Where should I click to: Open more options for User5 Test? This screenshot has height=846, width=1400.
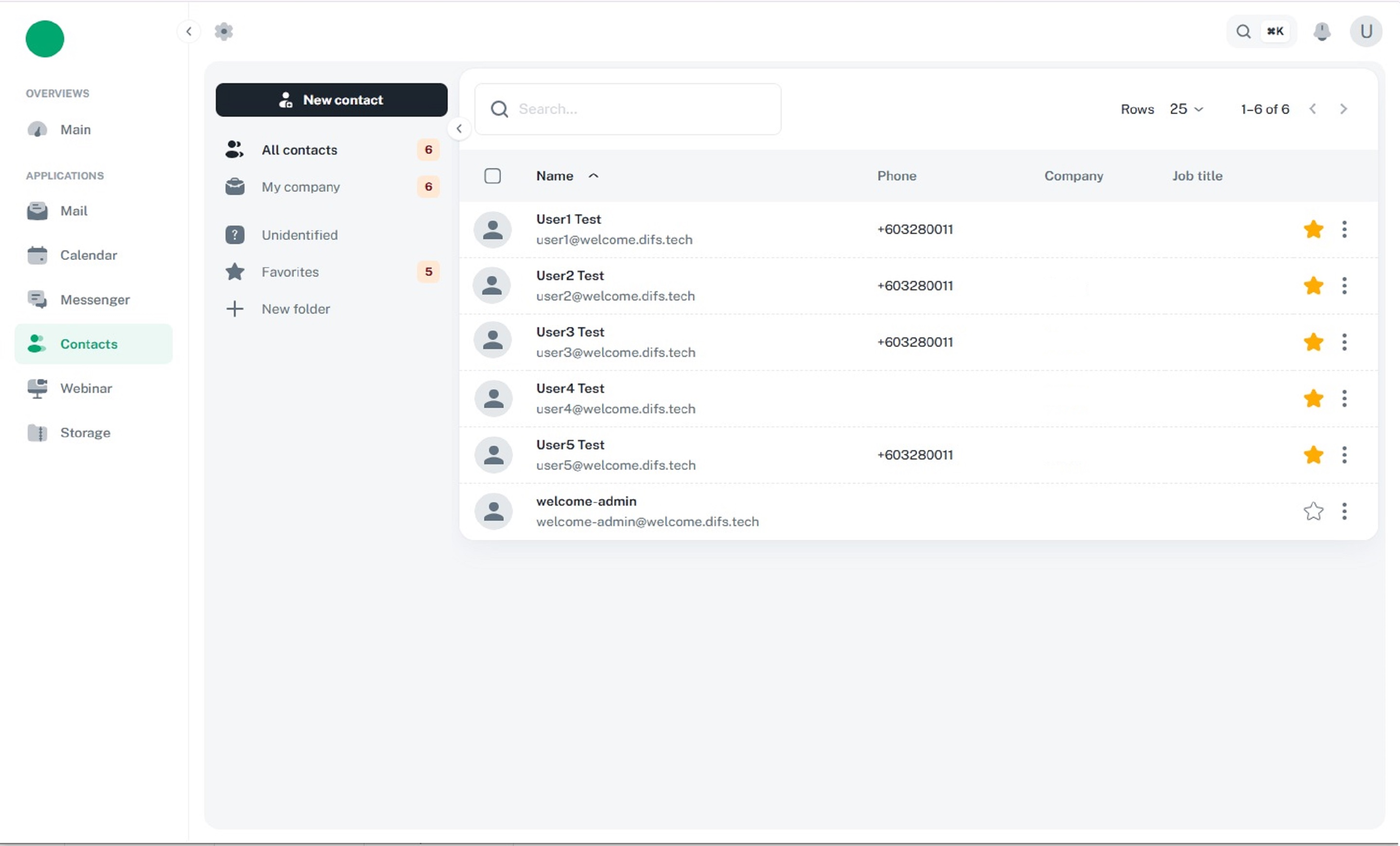1344,455
